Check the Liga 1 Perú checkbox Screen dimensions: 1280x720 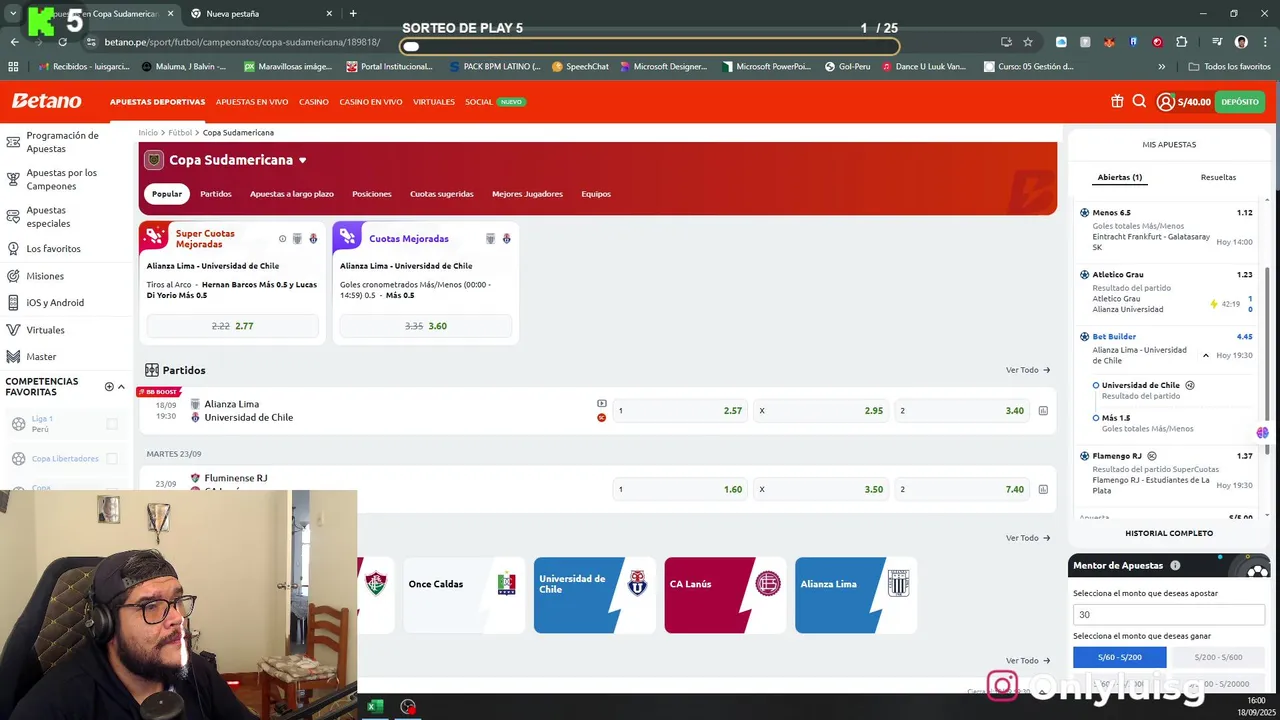pos(112,424)
